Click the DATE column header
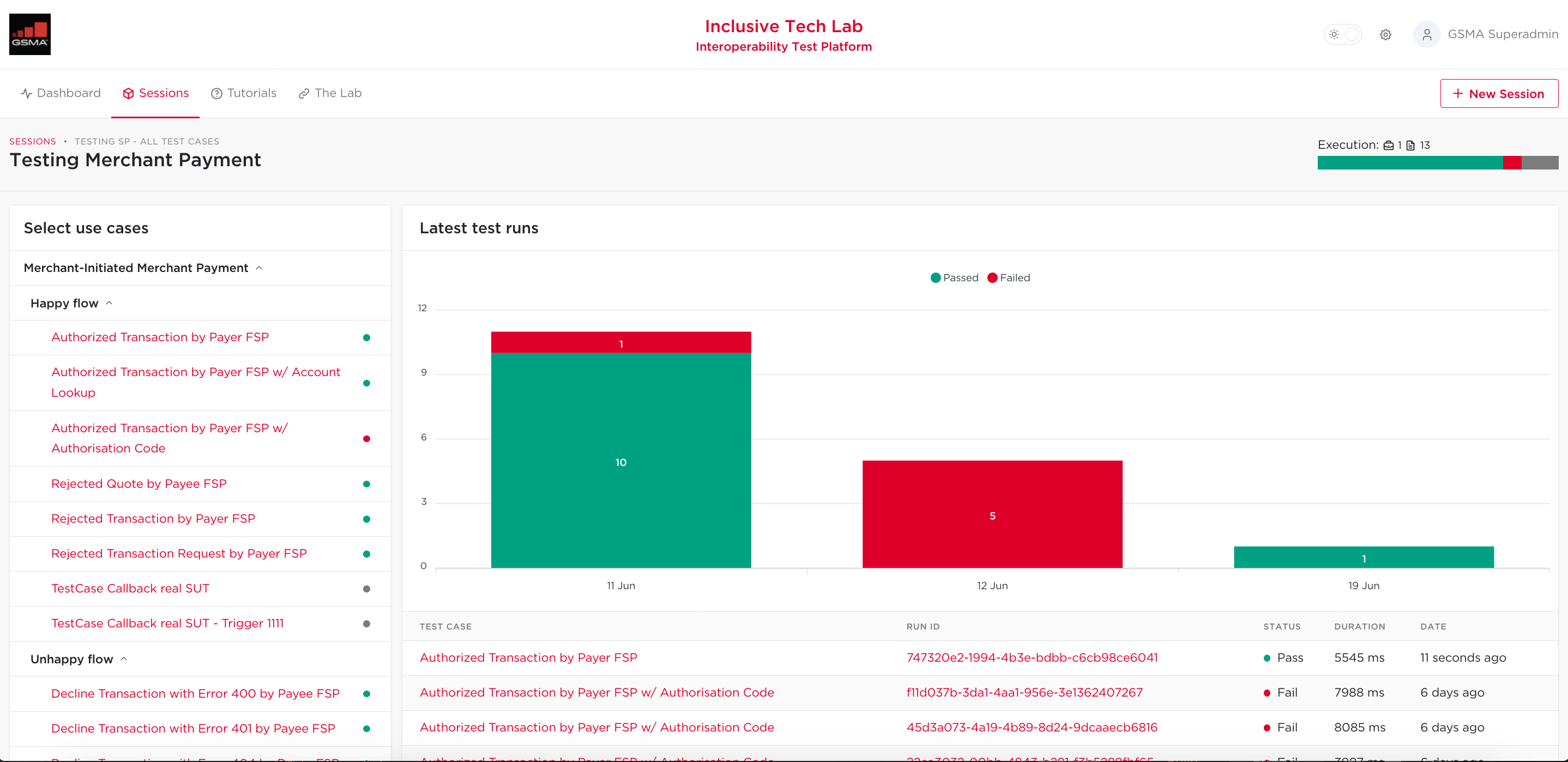The height and width of the screenshot is (762, 1568). click(1433, 626)
